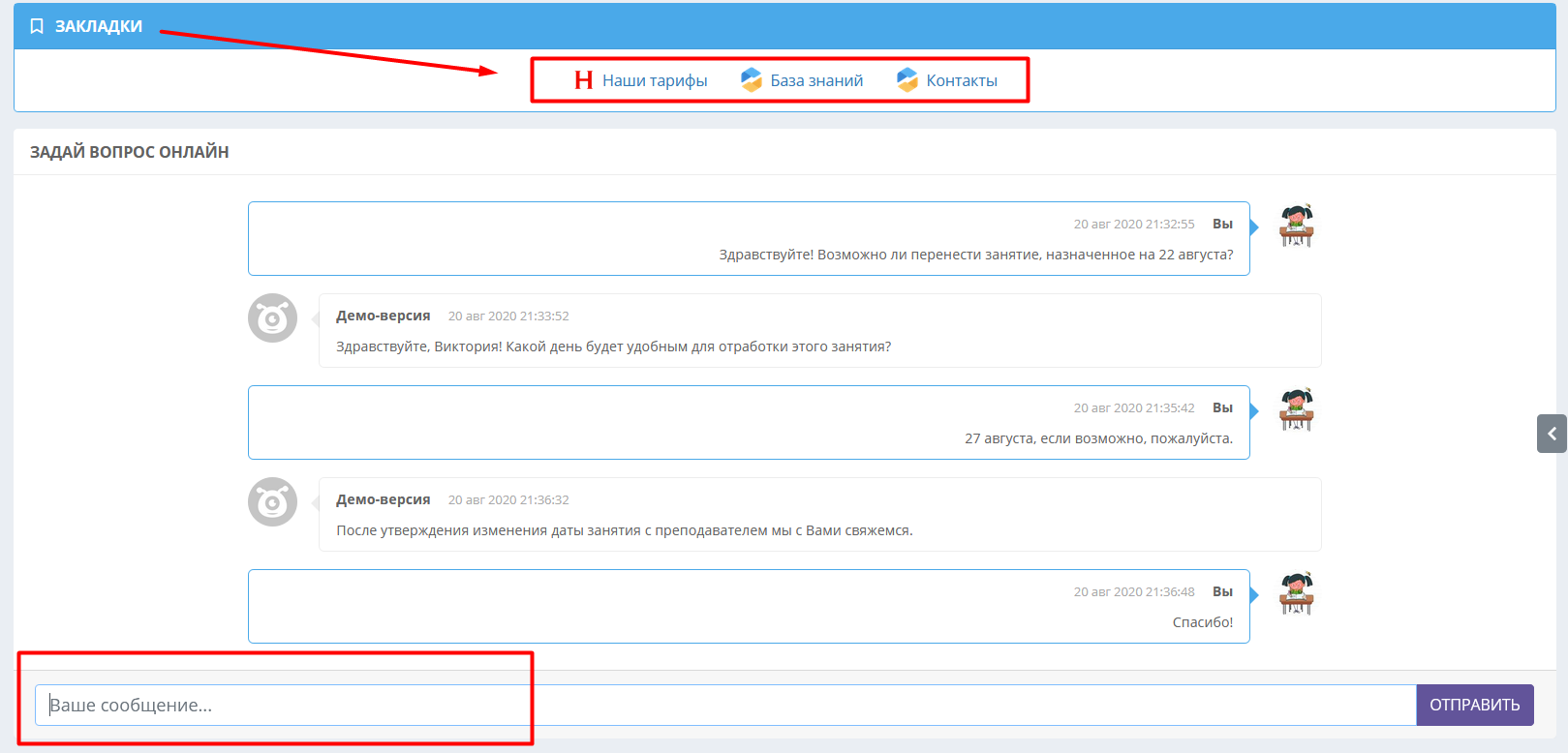Open the База знаний bookmark link
Image resolution: width=1568 pixels, height=753 pixels.
coord(816,80)
